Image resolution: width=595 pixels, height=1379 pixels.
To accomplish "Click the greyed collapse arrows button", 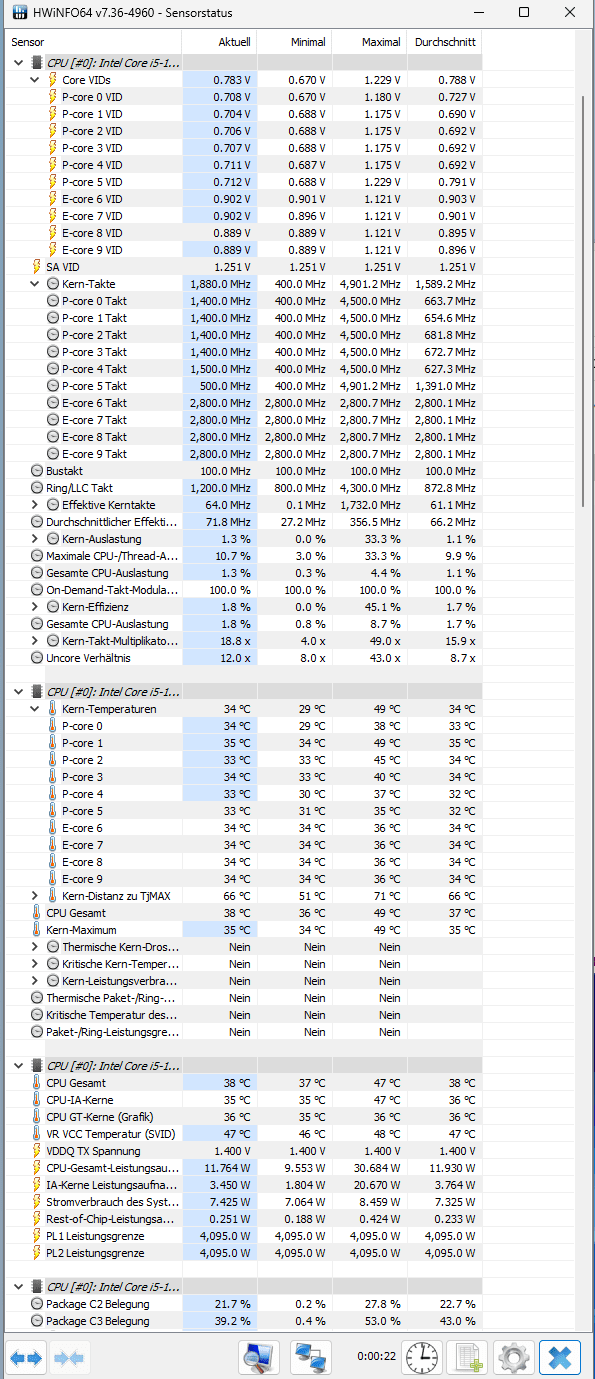I will click(x=69, y=1357).
